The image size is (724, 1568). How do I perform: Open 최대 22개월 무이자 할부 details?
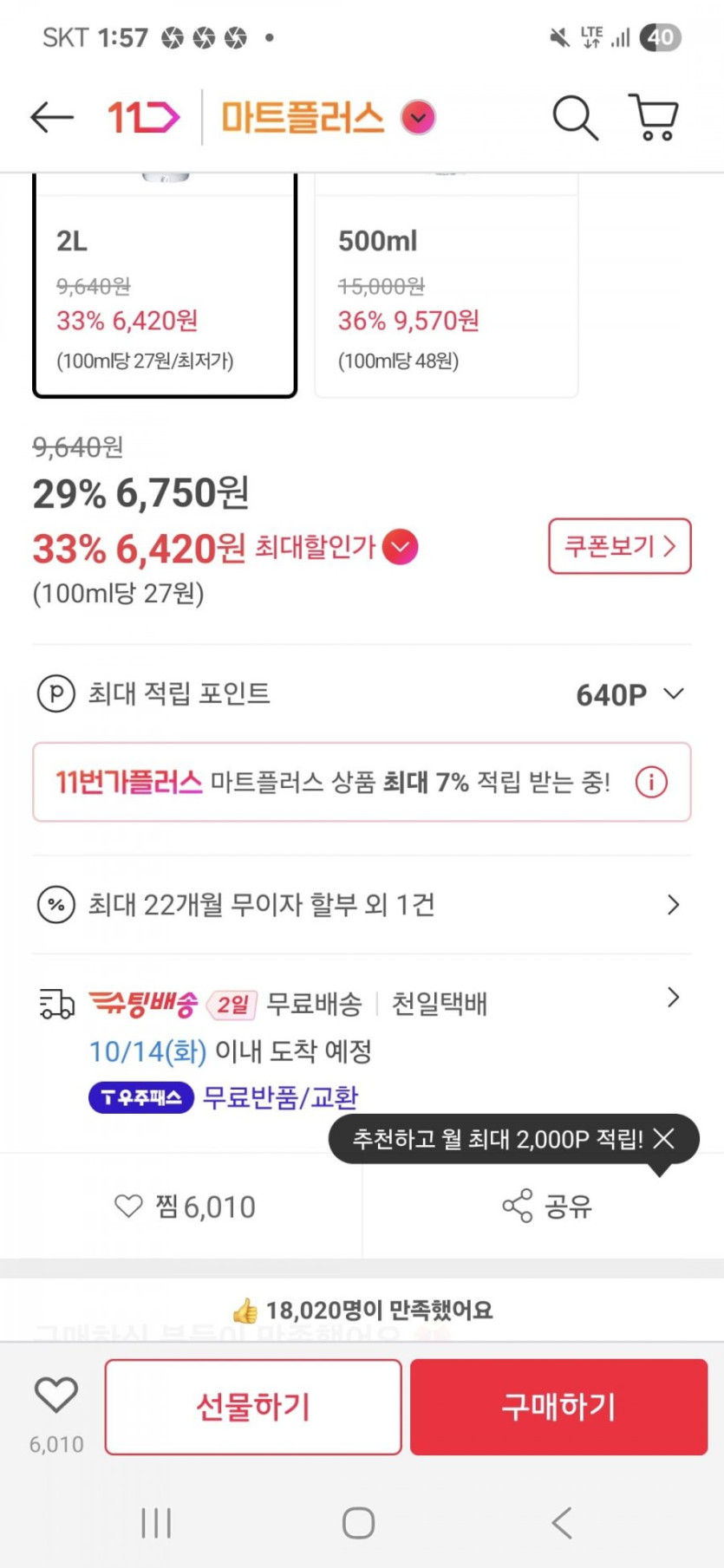point(362,905)
